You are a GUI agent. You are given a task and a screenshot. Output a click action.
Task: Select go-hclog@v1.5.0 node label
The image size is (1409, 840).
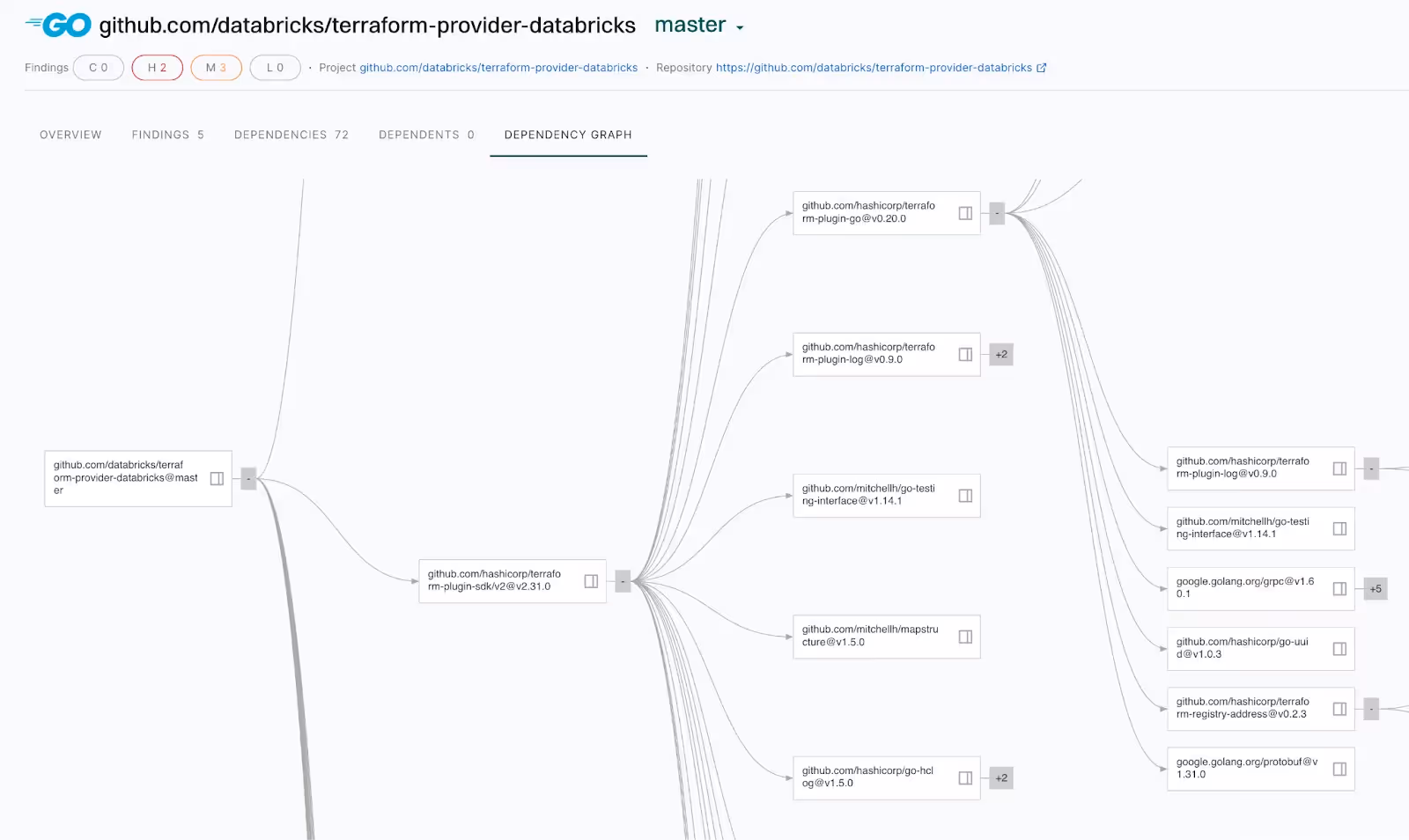[x=867, y=777]
